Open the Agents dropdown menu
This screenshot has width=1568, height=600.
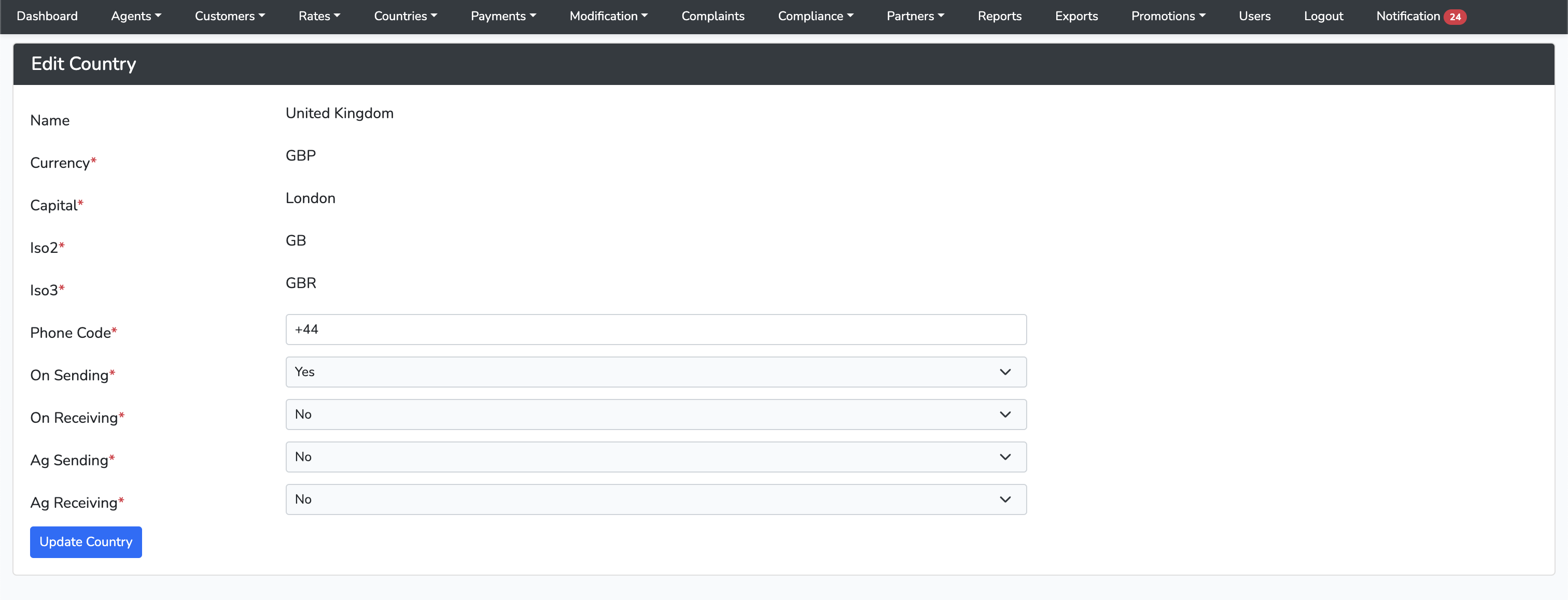136,17
